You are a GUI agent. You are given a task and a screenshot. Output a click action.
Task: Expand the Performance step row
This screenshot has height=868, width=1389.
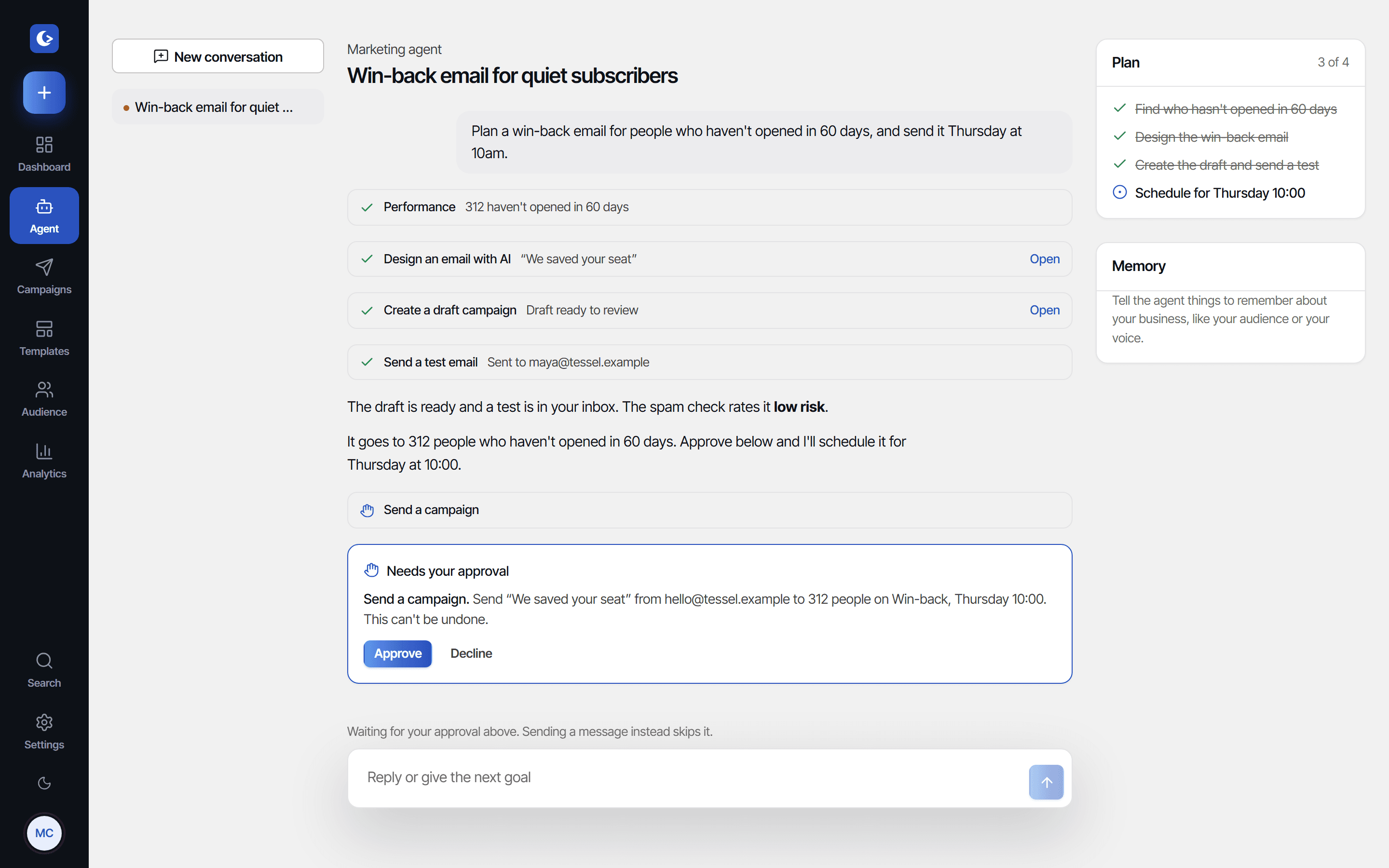click(709, 207)
